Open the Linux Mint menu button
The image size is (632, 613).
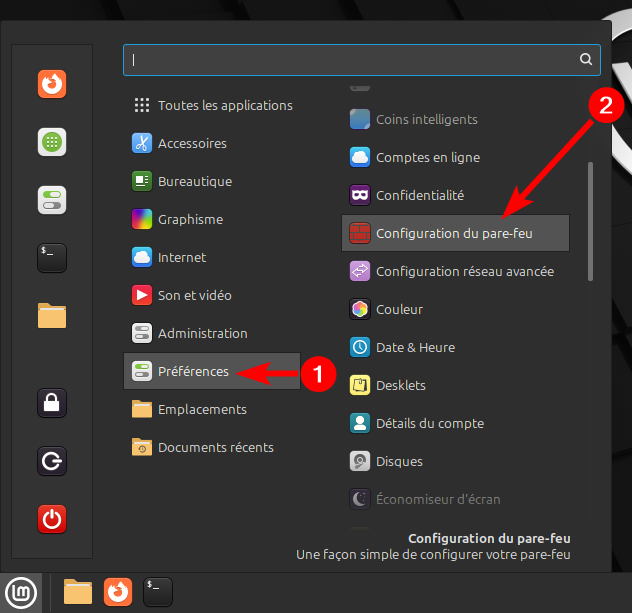coord(21,592)
